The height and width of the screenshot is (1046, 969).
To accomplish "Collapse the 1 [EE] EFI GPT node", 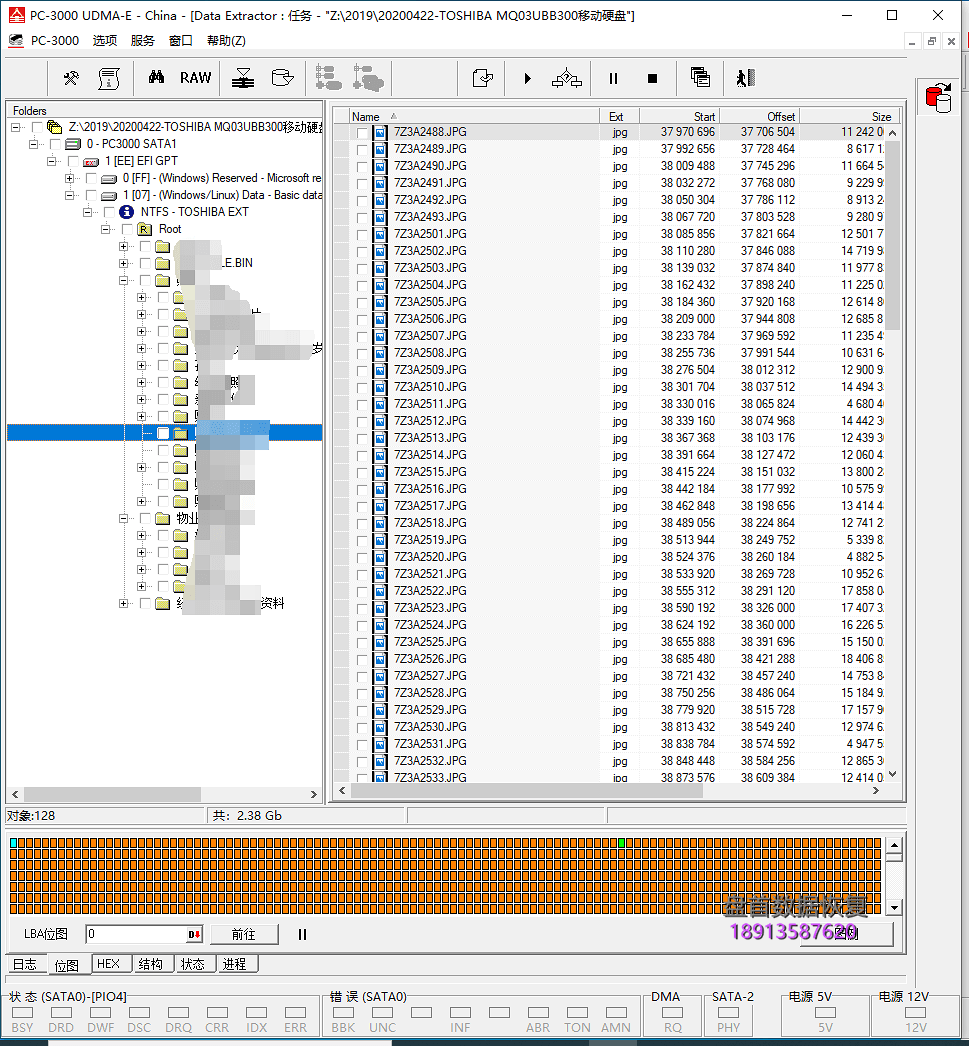I will [x=51, y=161].
